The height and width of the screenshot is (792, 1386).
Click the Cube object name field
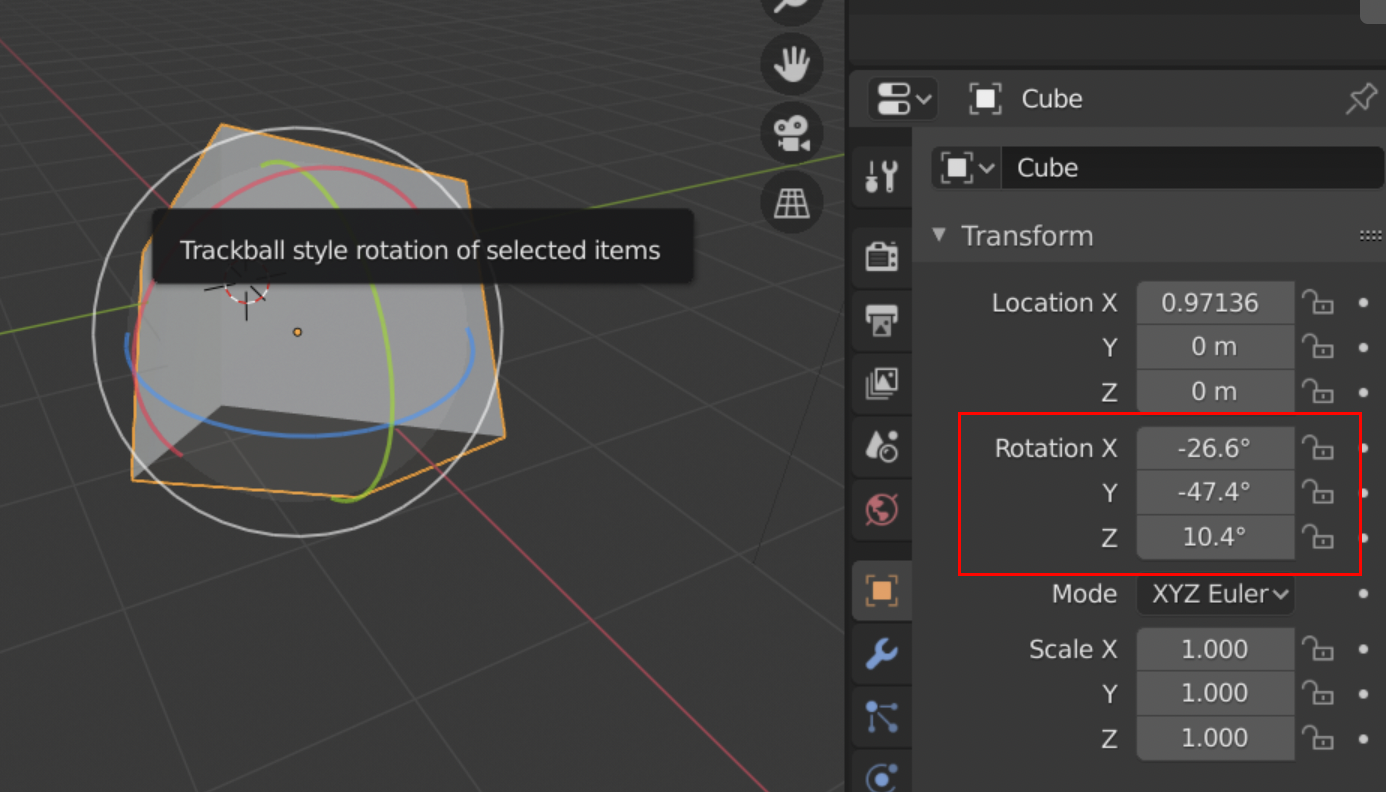(x=1192, y=168)
